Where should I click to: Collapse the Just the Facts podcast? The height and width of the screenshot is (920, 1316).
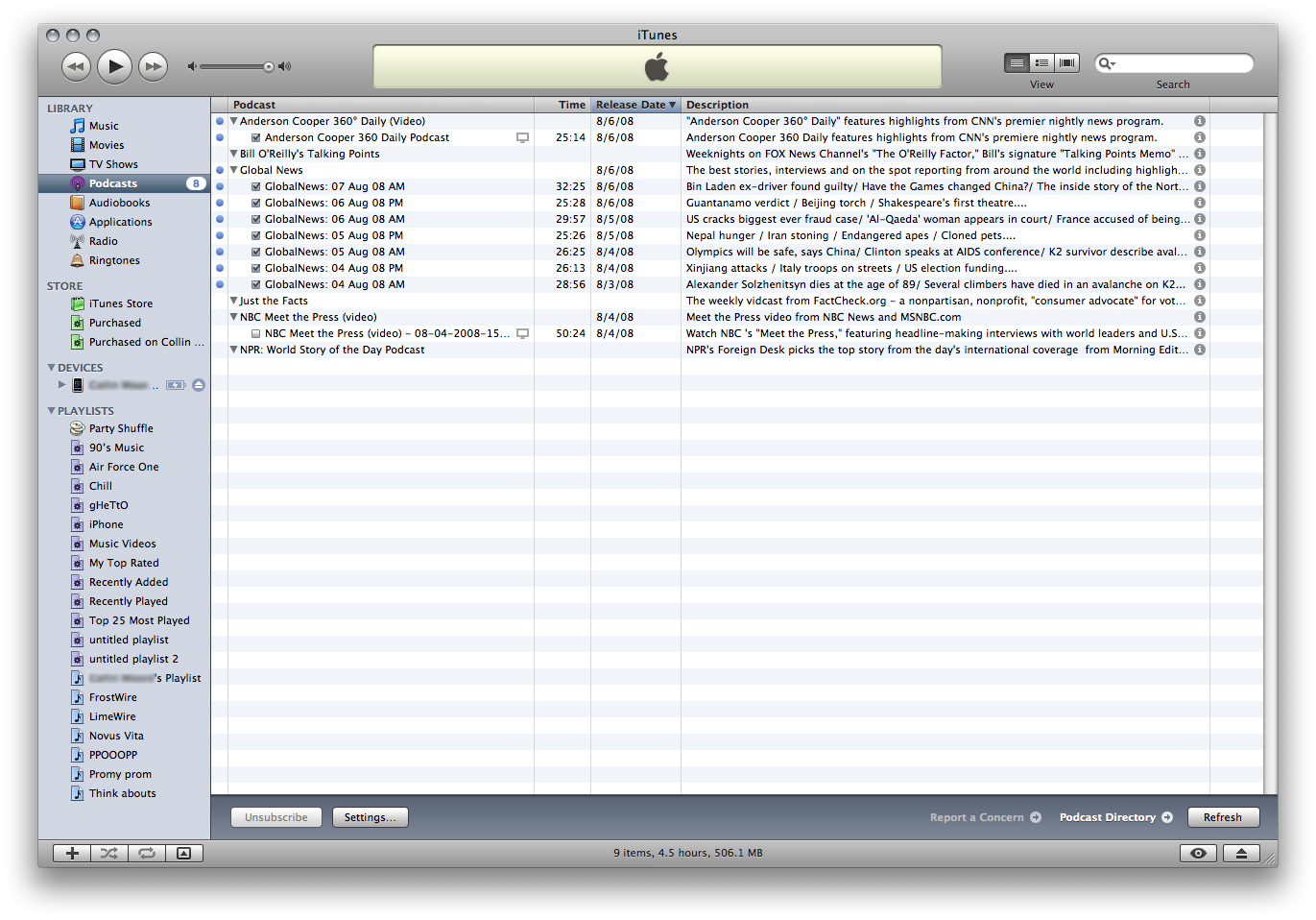(233, 301)
